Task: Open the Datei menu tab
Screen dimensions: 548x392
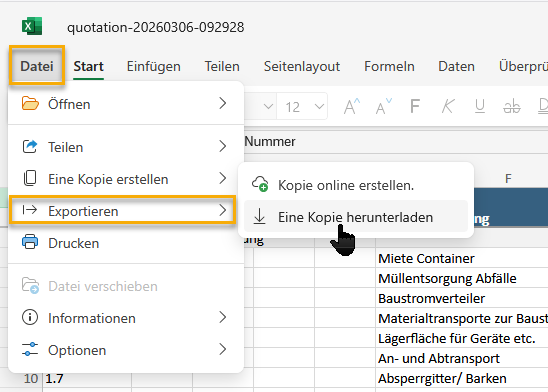Action: [x=37, y=66]
